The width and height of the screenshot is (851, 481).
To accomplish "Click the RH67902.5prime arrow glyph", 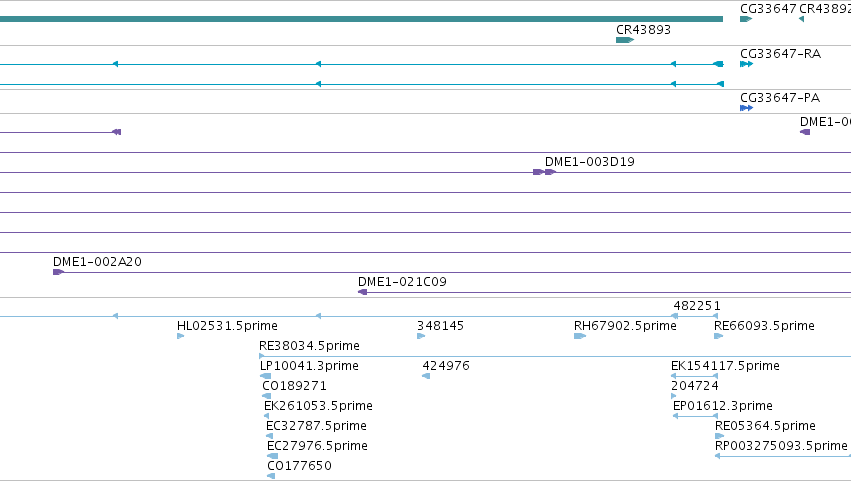I will pyautogui.click(x=580, y=336).
